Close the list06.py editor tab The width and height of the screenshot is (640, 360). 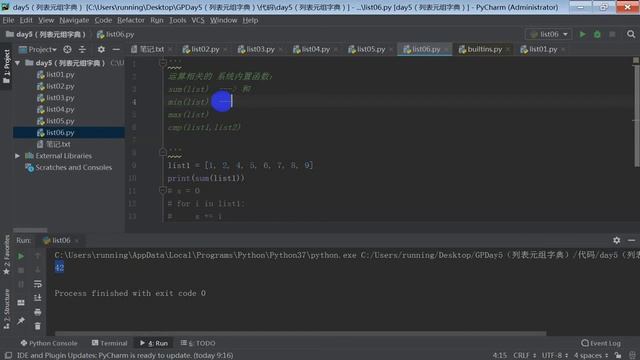pos(447,49)
